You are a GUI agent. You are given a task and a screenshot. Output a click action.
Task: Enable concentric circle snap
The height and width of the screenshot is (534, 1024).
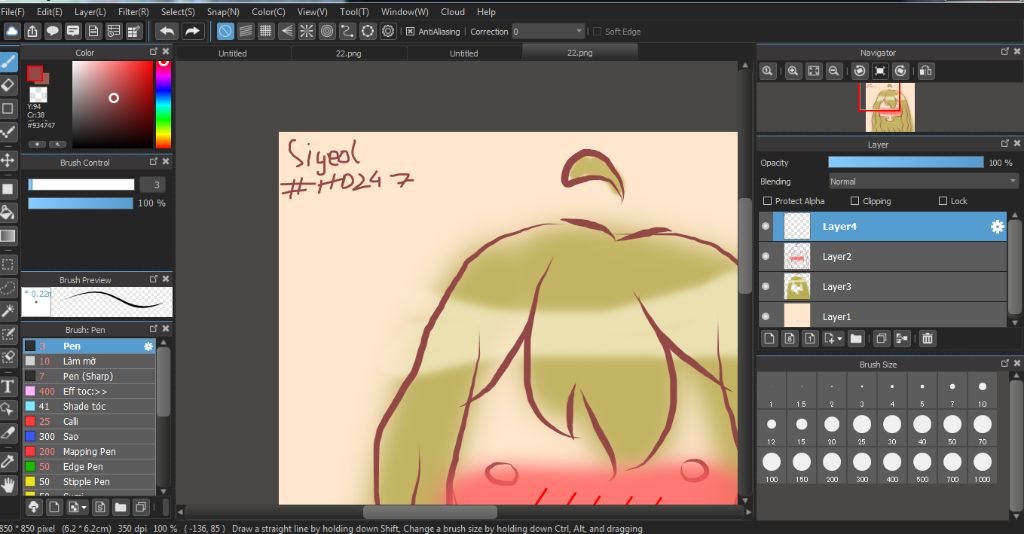tap(327, 31)
